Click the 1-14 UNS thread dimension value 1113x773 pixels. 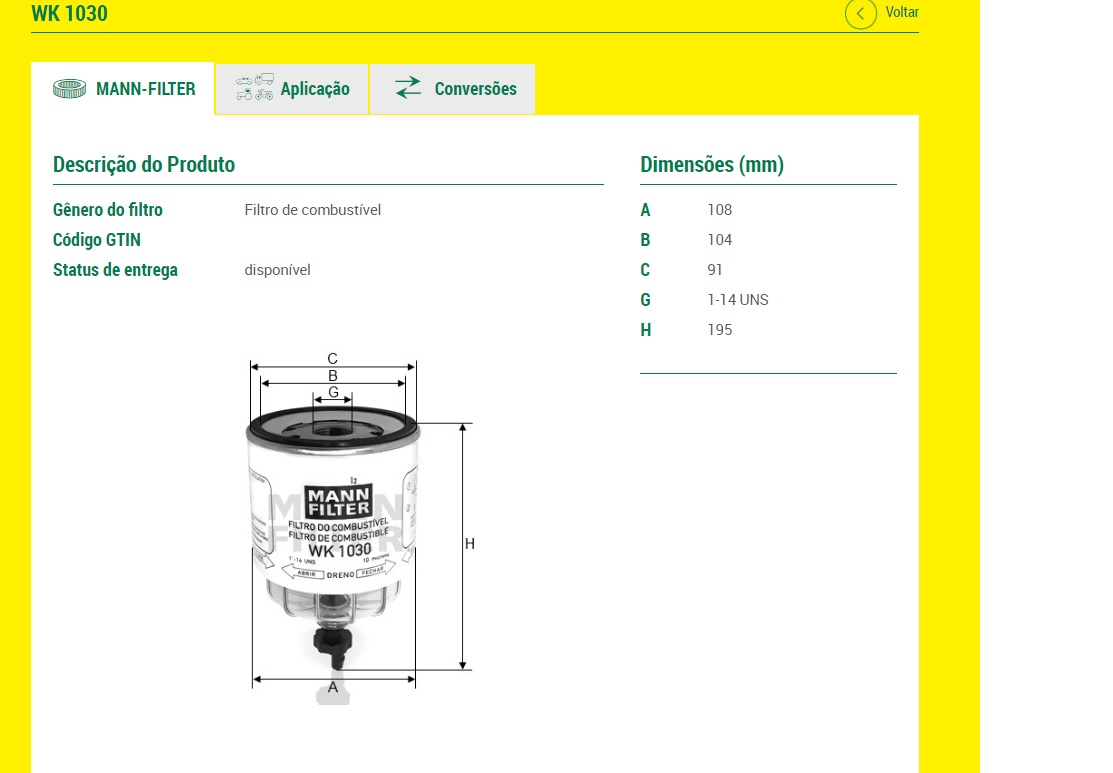coord(737,300)
